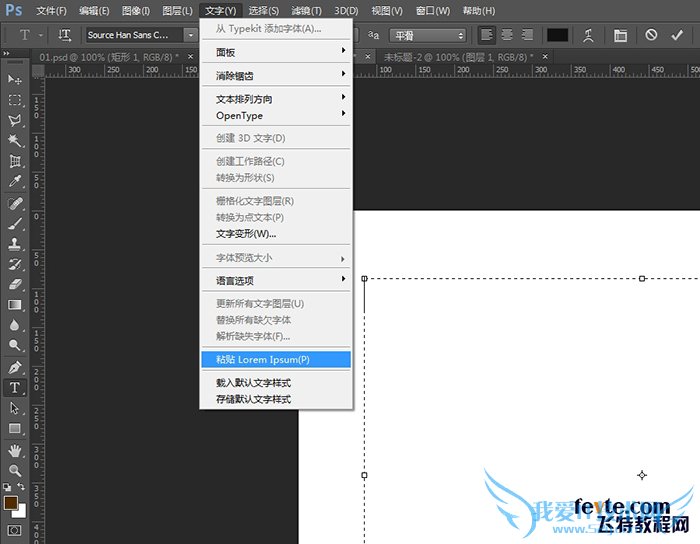The height and width of the screenshot is (544, 700).
Task: Select the Magic Wand tool
Action: pyautogui.click(x=14, y=141)
